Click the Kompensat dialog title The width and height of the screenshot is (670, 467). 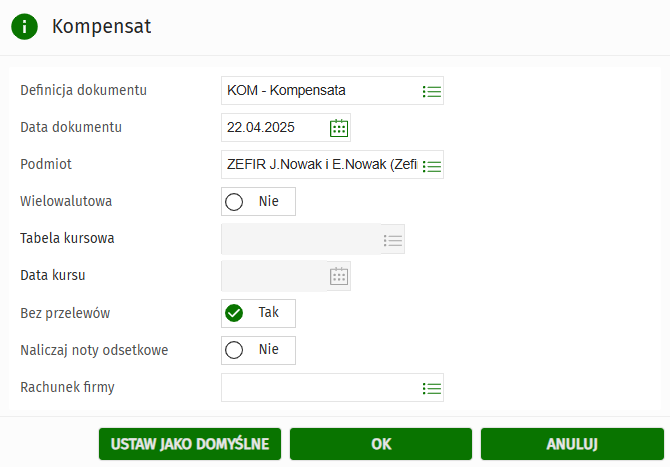pyautogui.click(x=101, y=27)
